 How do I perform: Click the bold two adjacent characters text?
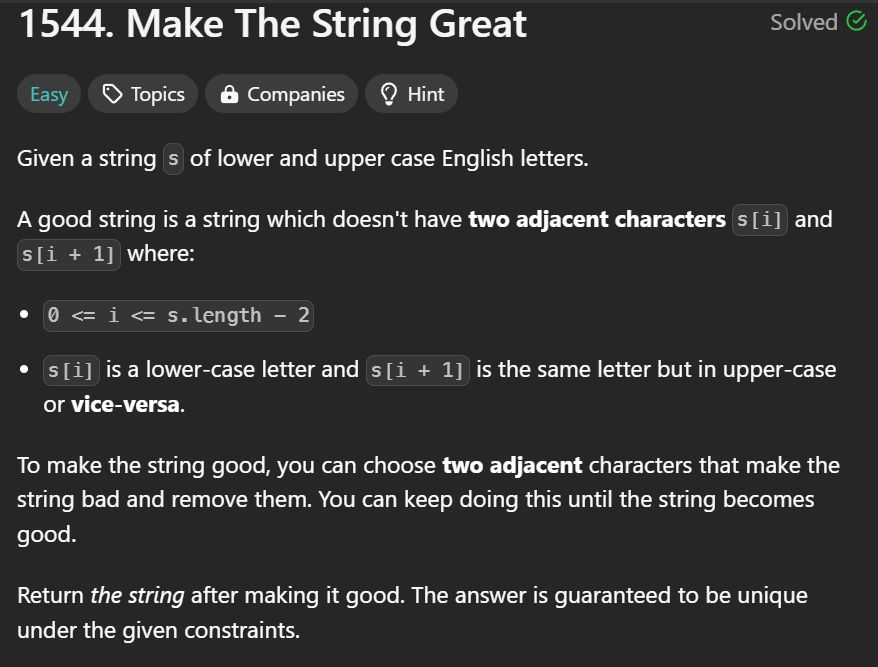(597, 220)
